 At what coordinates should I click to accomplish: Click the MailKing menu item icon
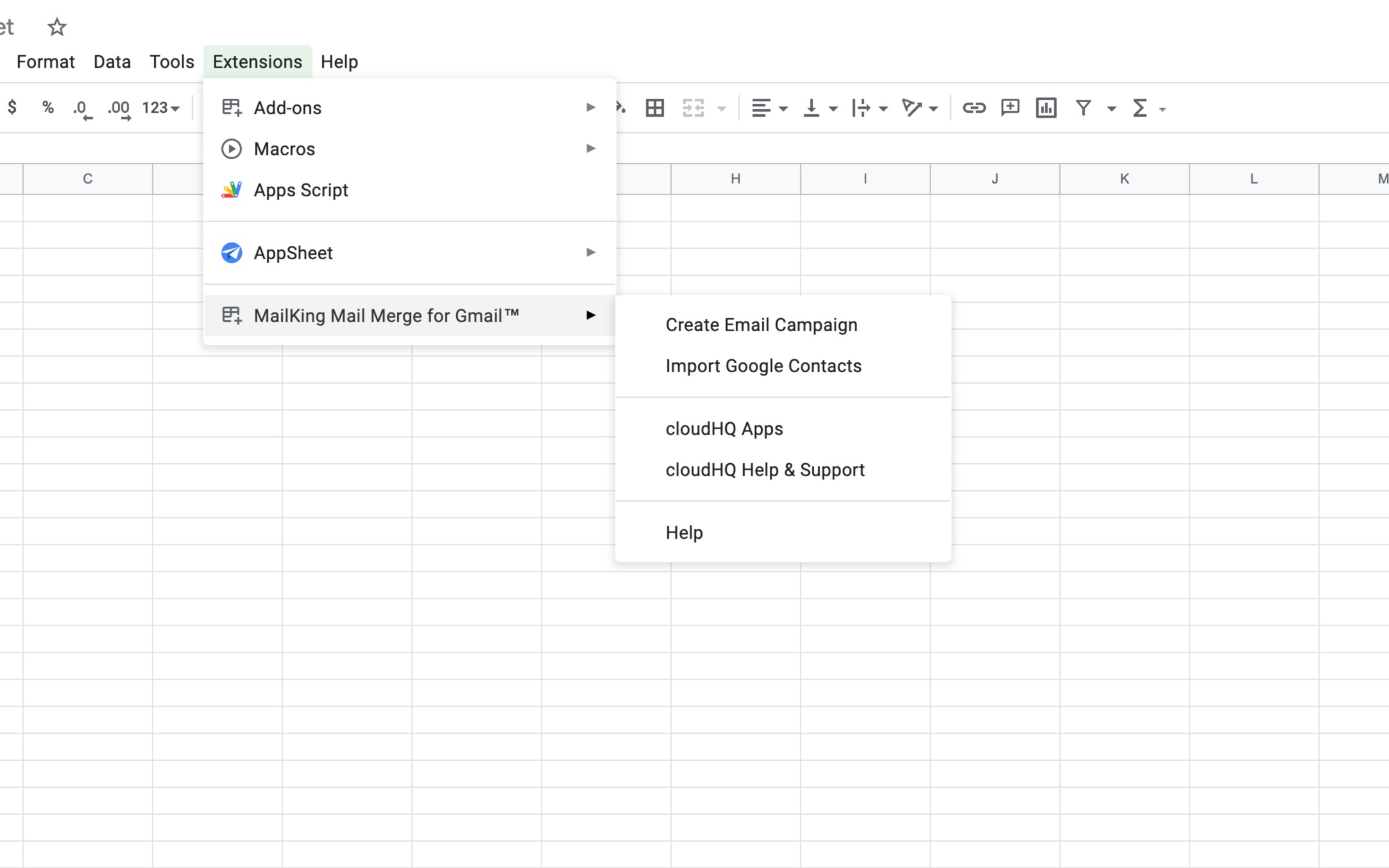tap(232, 315)
